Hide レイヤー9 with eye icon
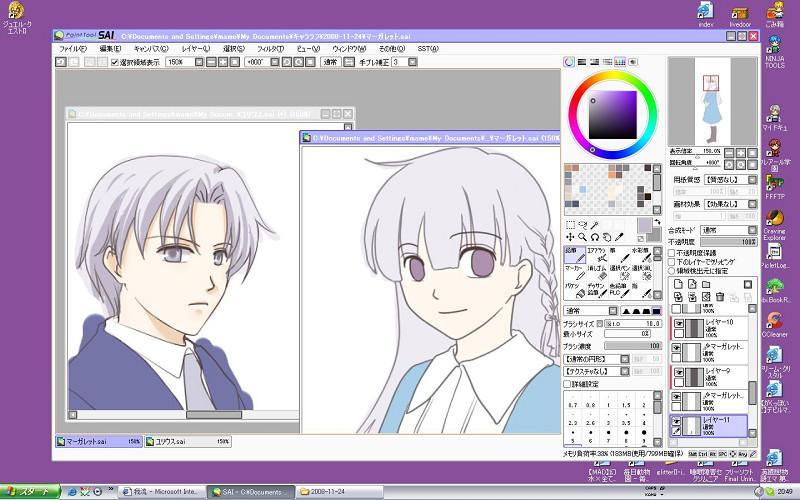The width and height of the screenshot is (800, 500). click(x=679, y=372)
